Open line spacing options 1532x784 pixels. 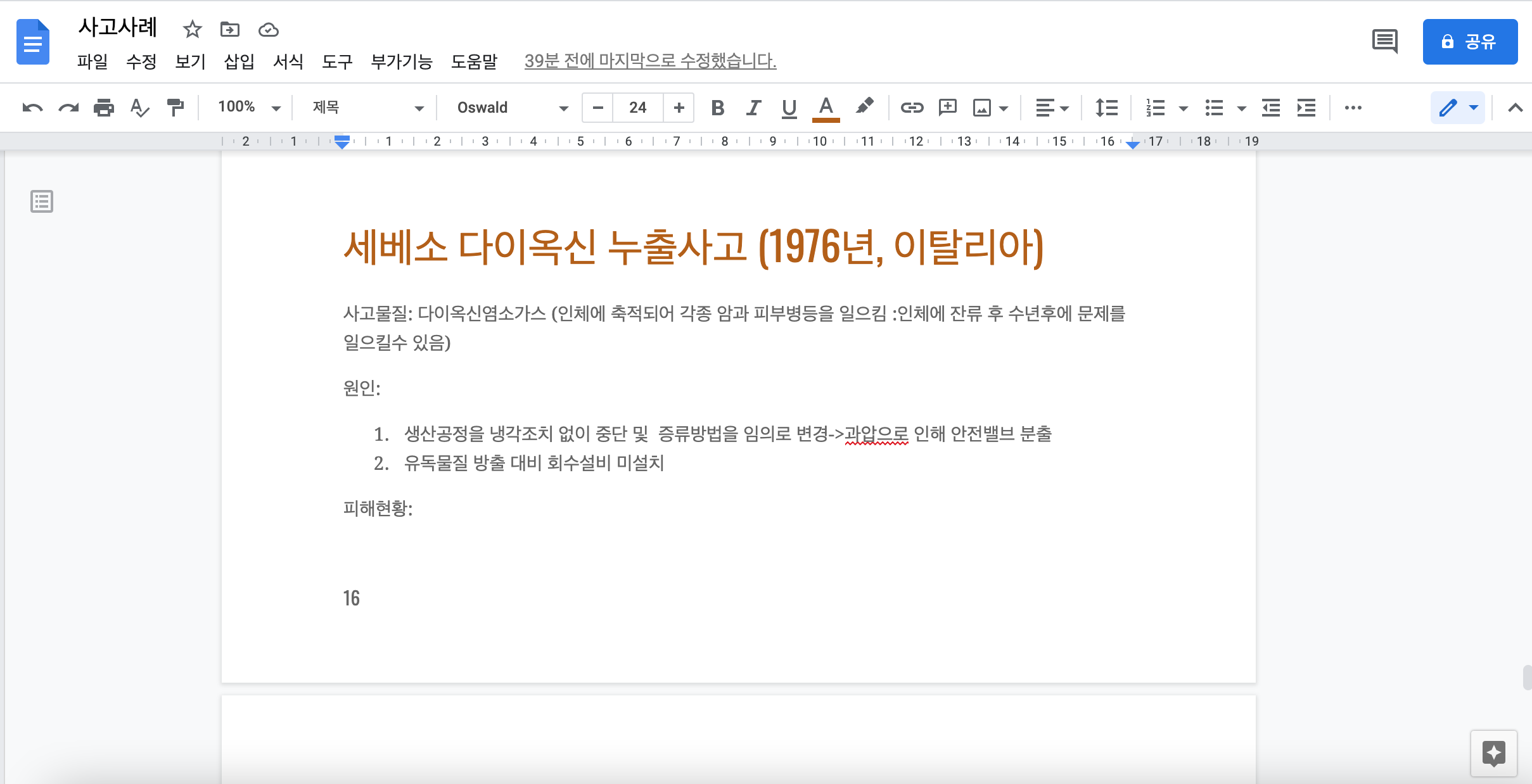pyautogui.click(x=1106, y=108)
